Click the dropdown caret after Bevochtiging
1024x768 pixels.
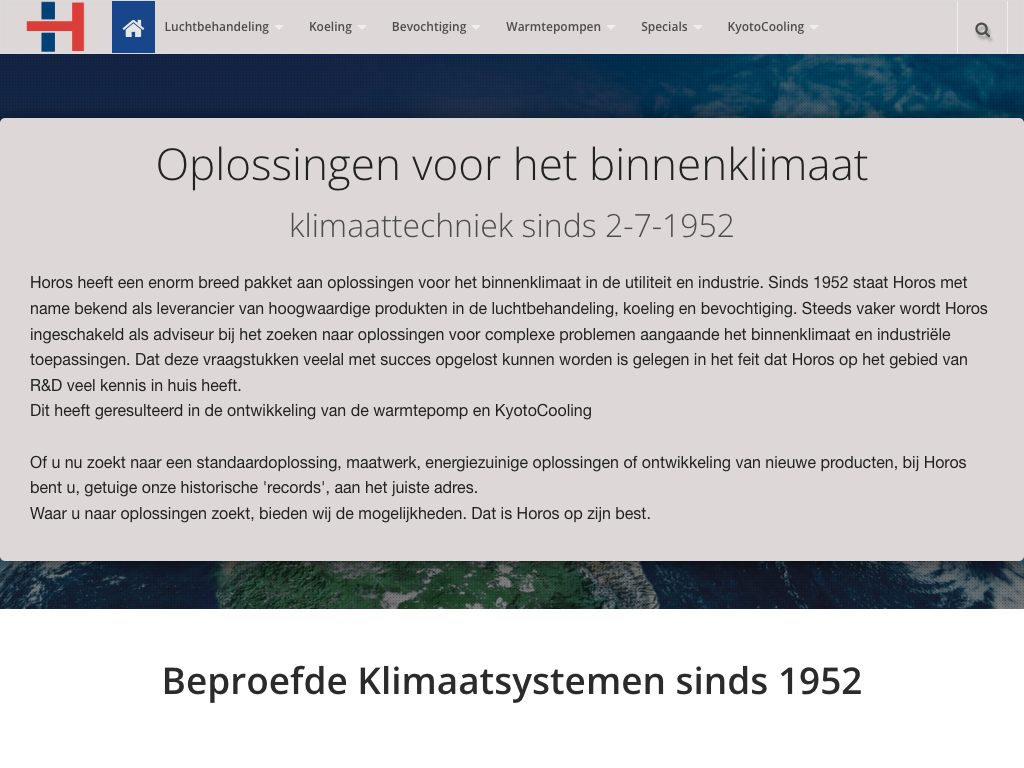click(476, 28)
